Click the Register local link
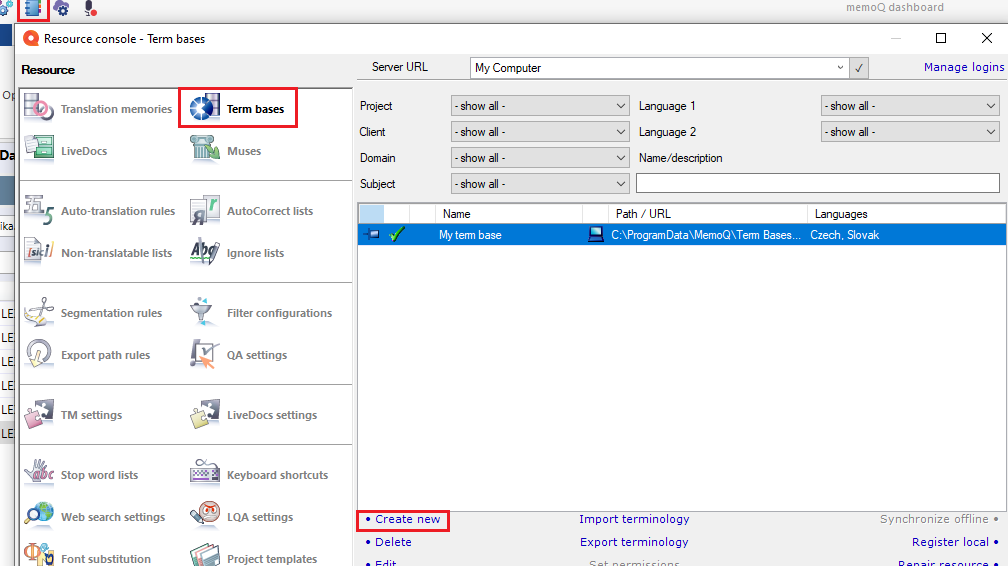Screen dimensions: 1008x566 pyautogui.click(x=950, y=542)
